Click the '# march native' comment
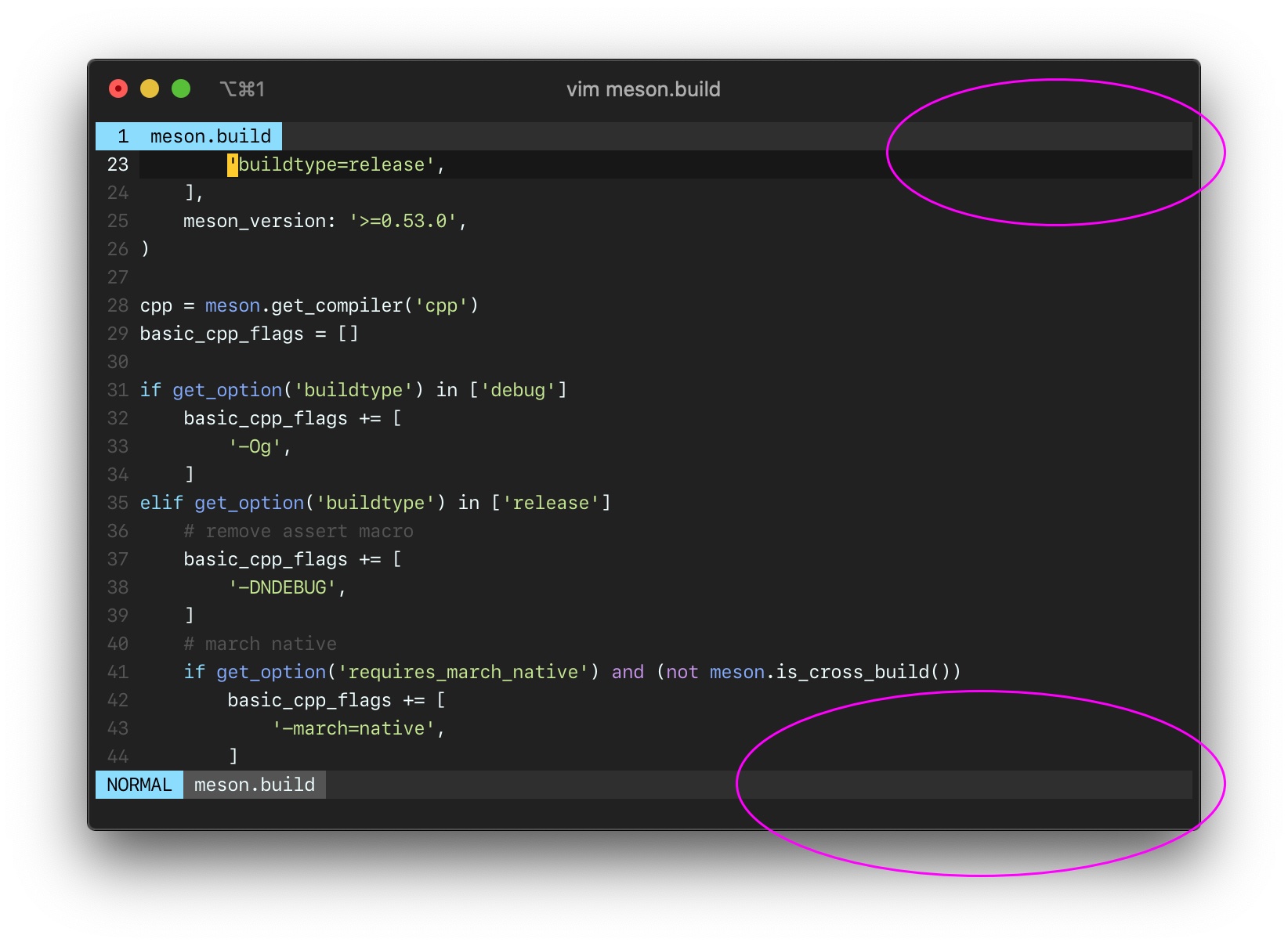 tap(259, 643)
